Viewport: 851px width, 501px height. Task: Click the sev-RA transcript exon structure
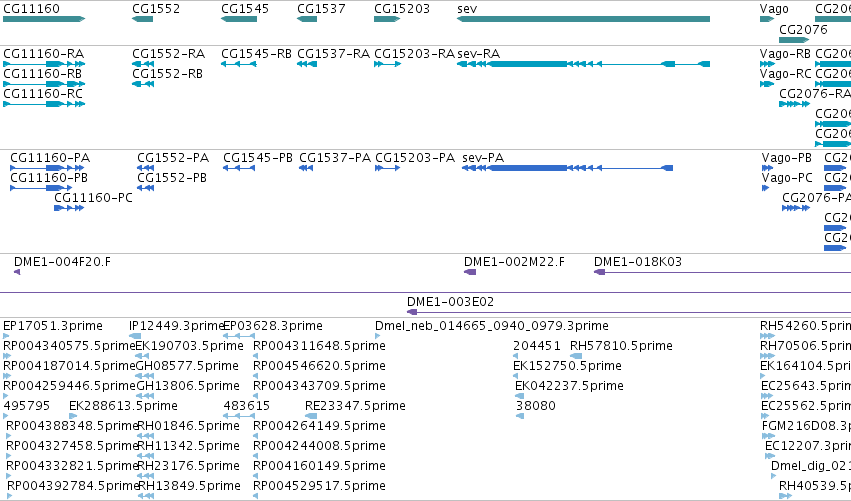point(583,64)
